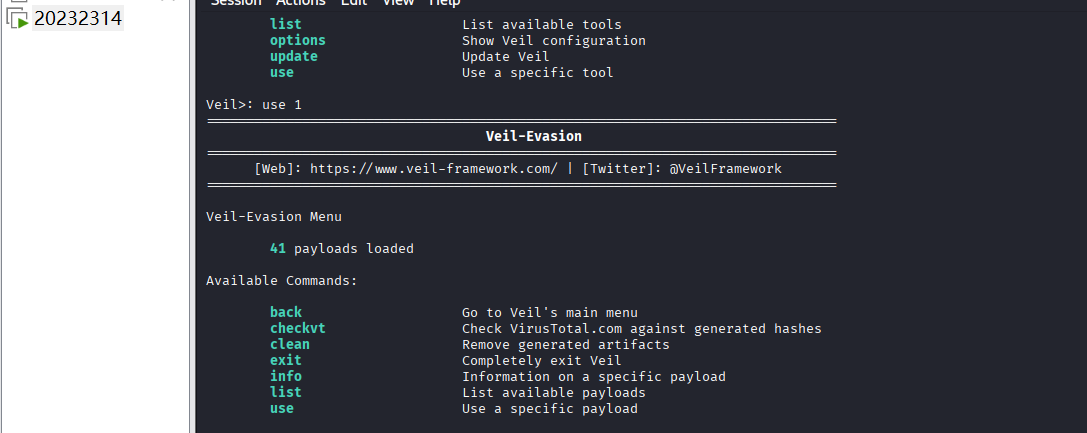
Task: Open the Edit menu
Action: [x=355, y=3]
